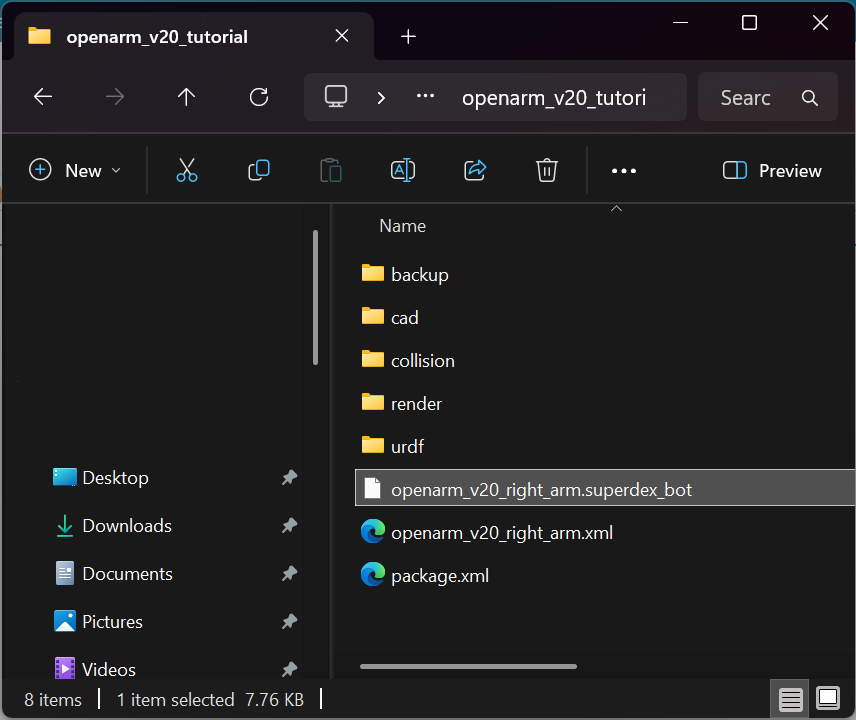Select openarm_v20_right_arm.xml file
Image resolution: width=856 pixels, height=720 pixels.
tap(487, 532)
